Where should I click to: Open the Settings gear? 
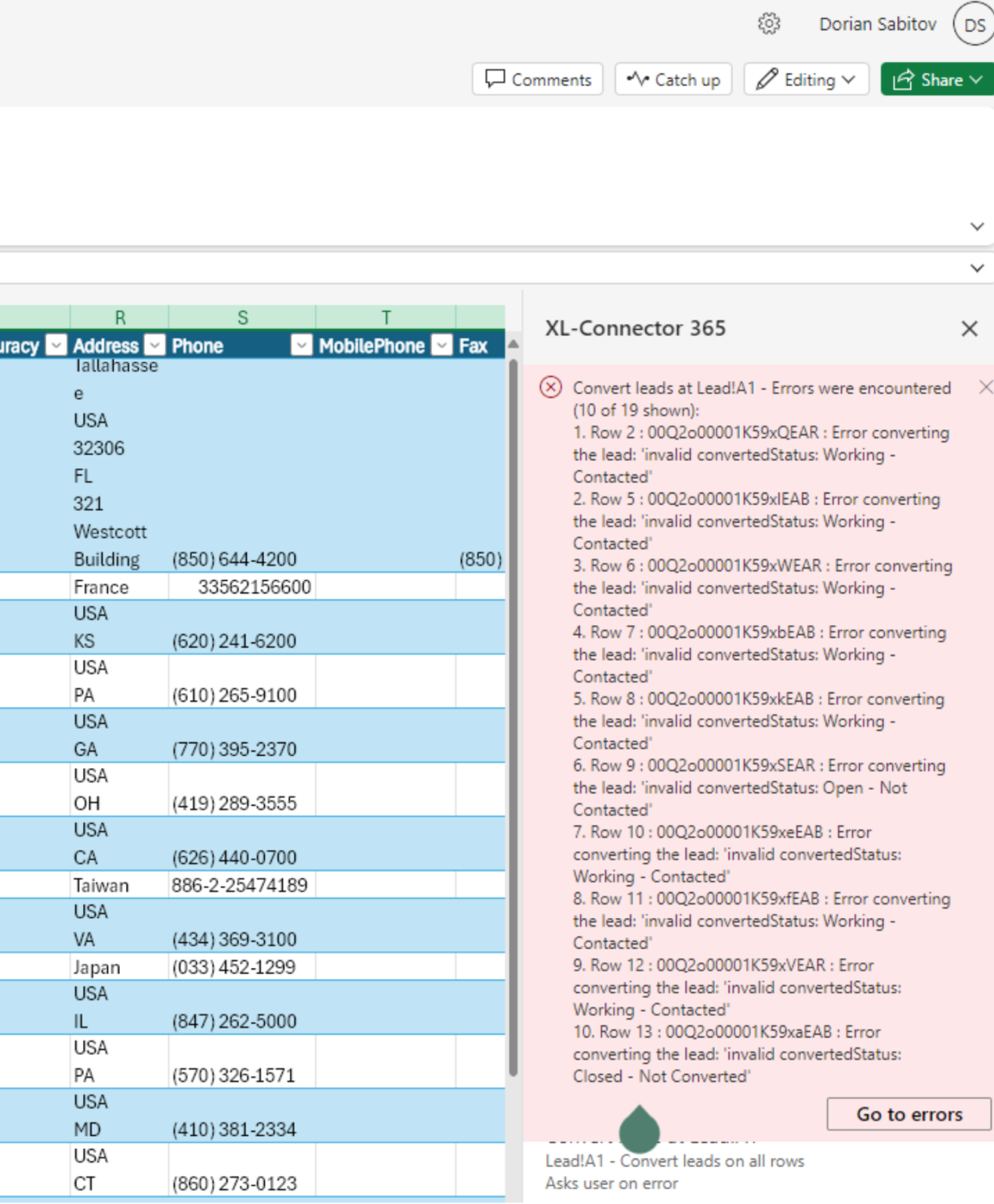(769, 24)
